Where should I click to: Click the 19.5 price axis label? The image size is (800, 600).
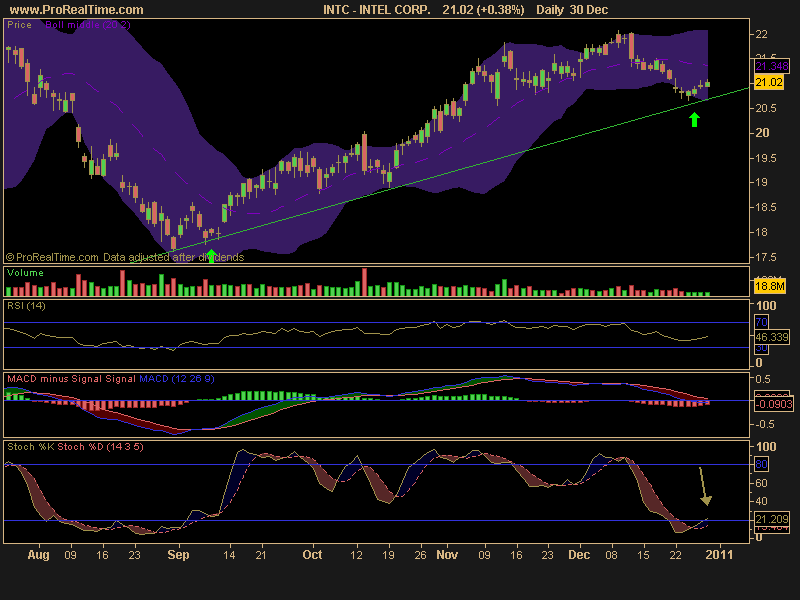pyautogui.click(x=766, y=158)
